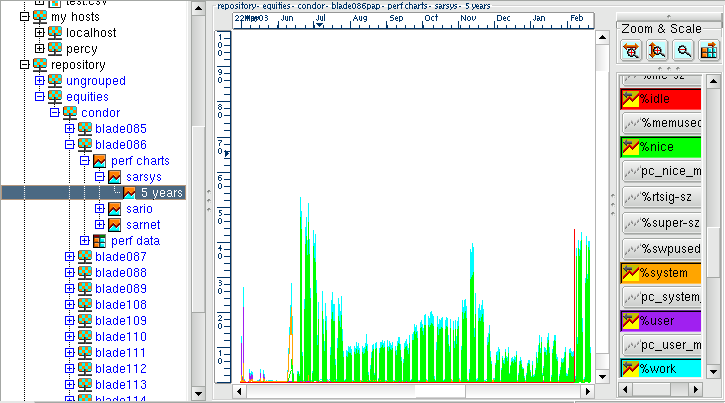Expand the ungrouped tree node
Image resolution: width=725 pixels, height=403 pixels.
coord(40,80)
